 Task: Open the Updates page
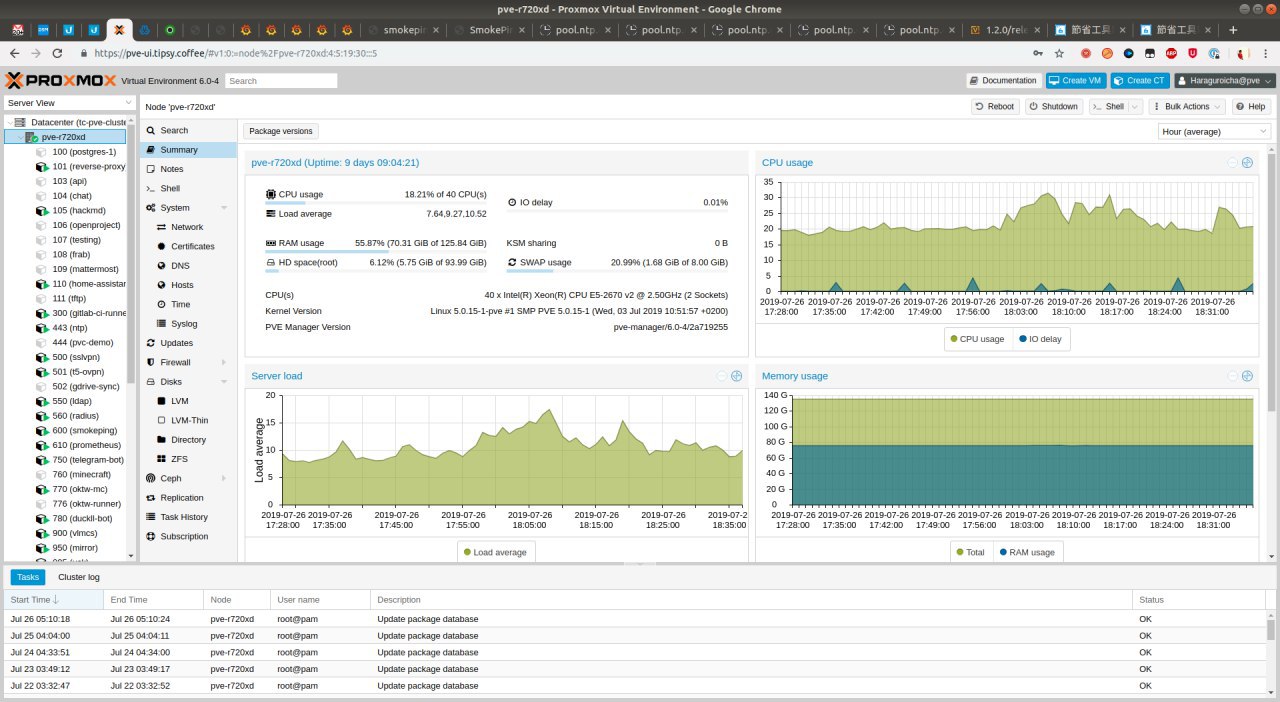tap(188, 343)
